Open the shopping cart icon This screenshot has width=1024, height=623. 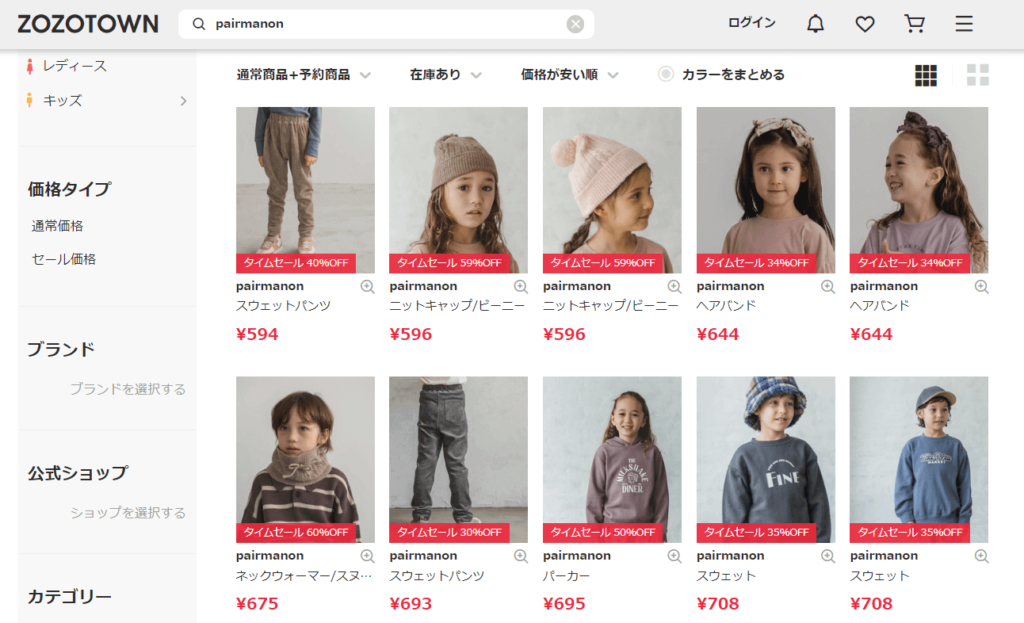(914, 24)
